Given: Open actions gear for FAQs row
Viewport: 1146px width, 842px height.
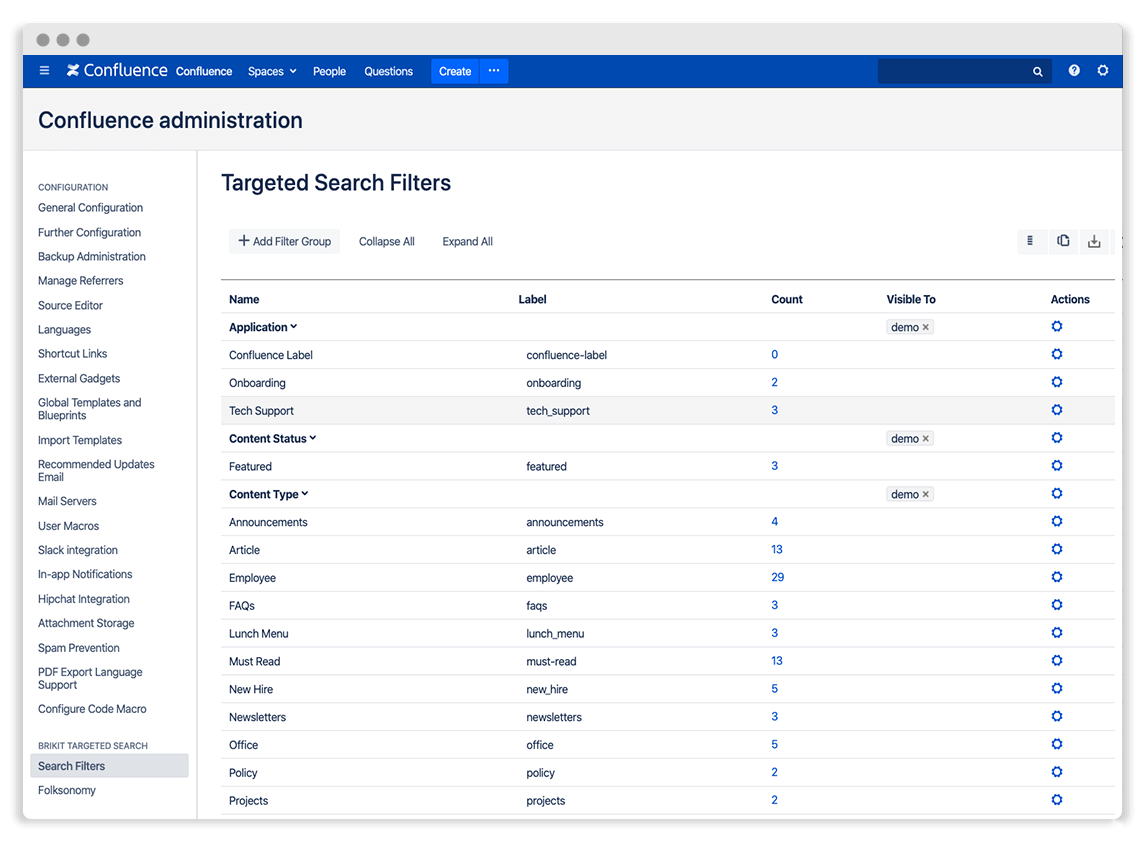Looking at the screenshot, I should [x=1057, y=604].
